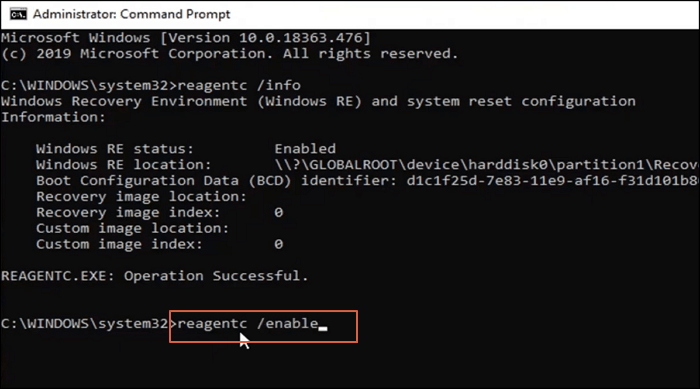Click the BCD identifier GUID value
The height and width of the screenshot is (389, 700).
pyautogui.click(x=553, y=181)
